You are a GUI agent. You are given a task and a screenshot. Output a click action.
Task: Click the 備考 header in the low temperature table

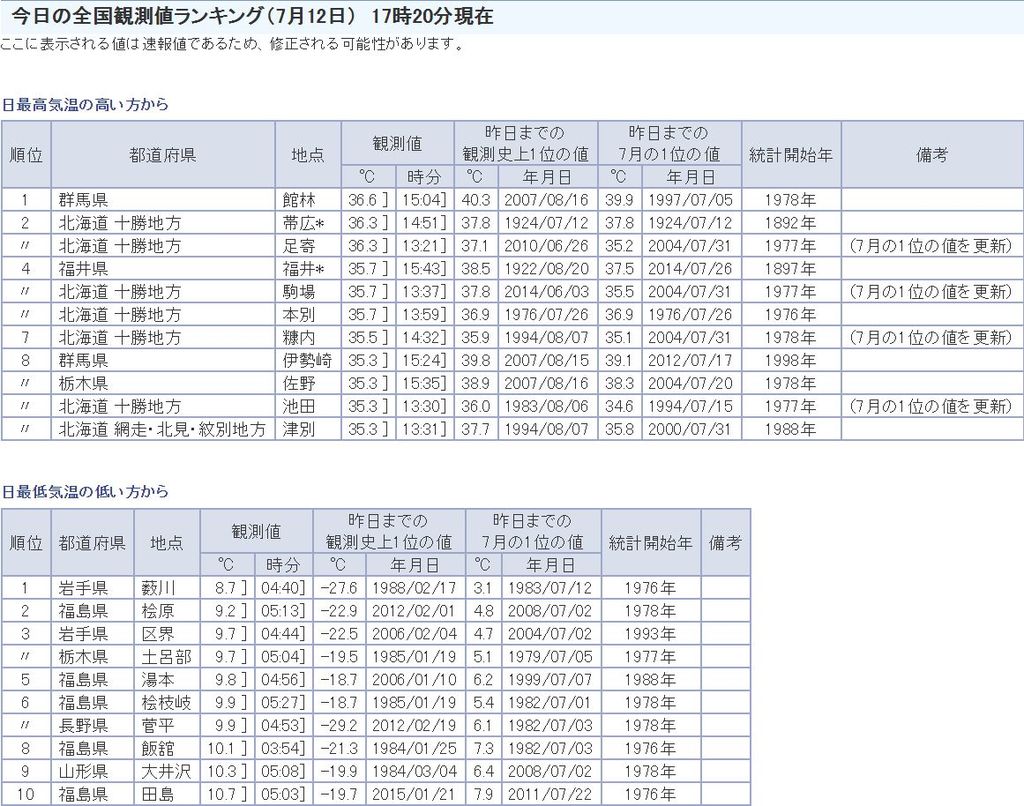(x=725, y=543)
